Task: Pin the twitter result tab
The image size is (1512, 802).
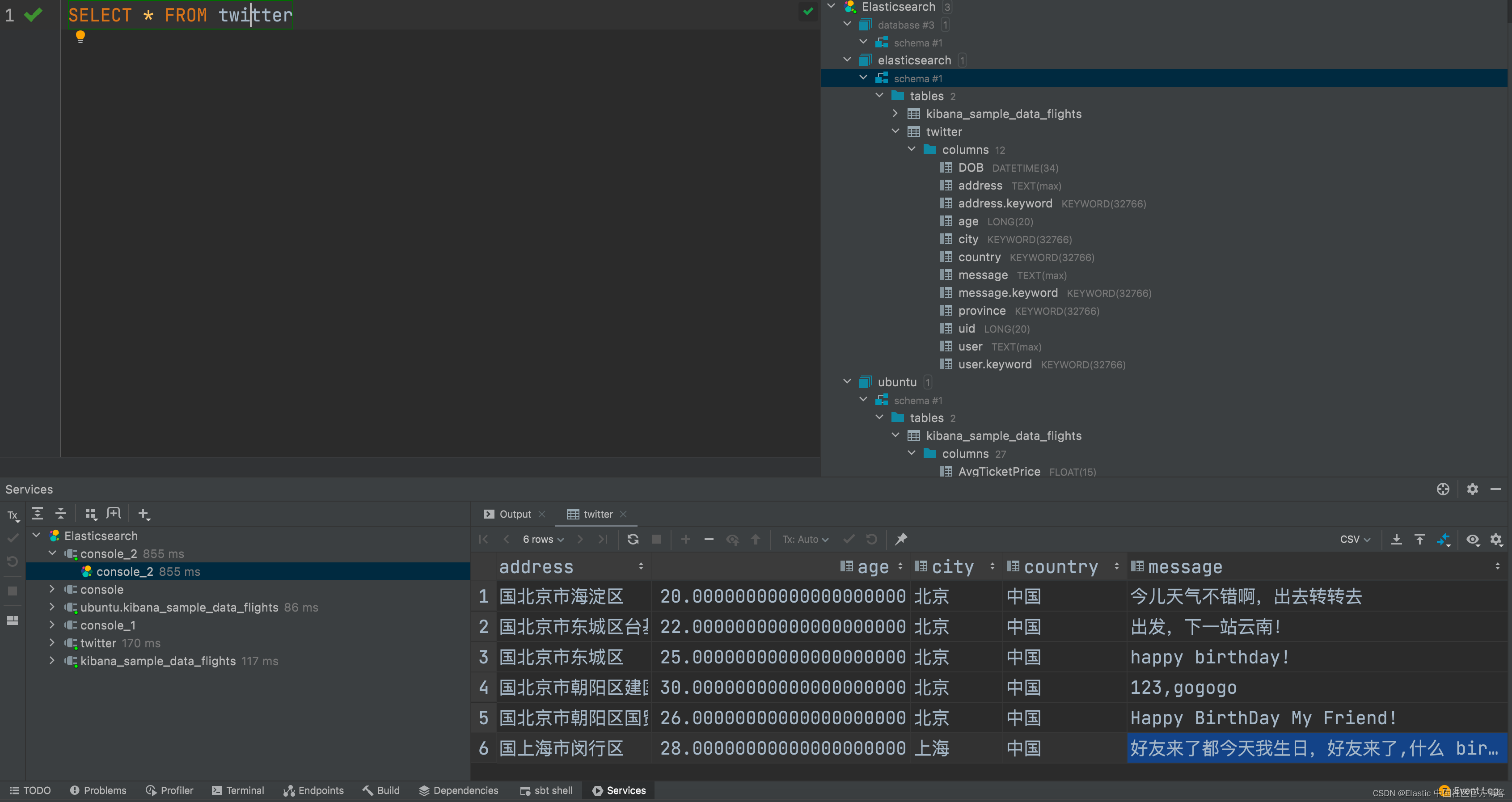Action: point(901,539)
